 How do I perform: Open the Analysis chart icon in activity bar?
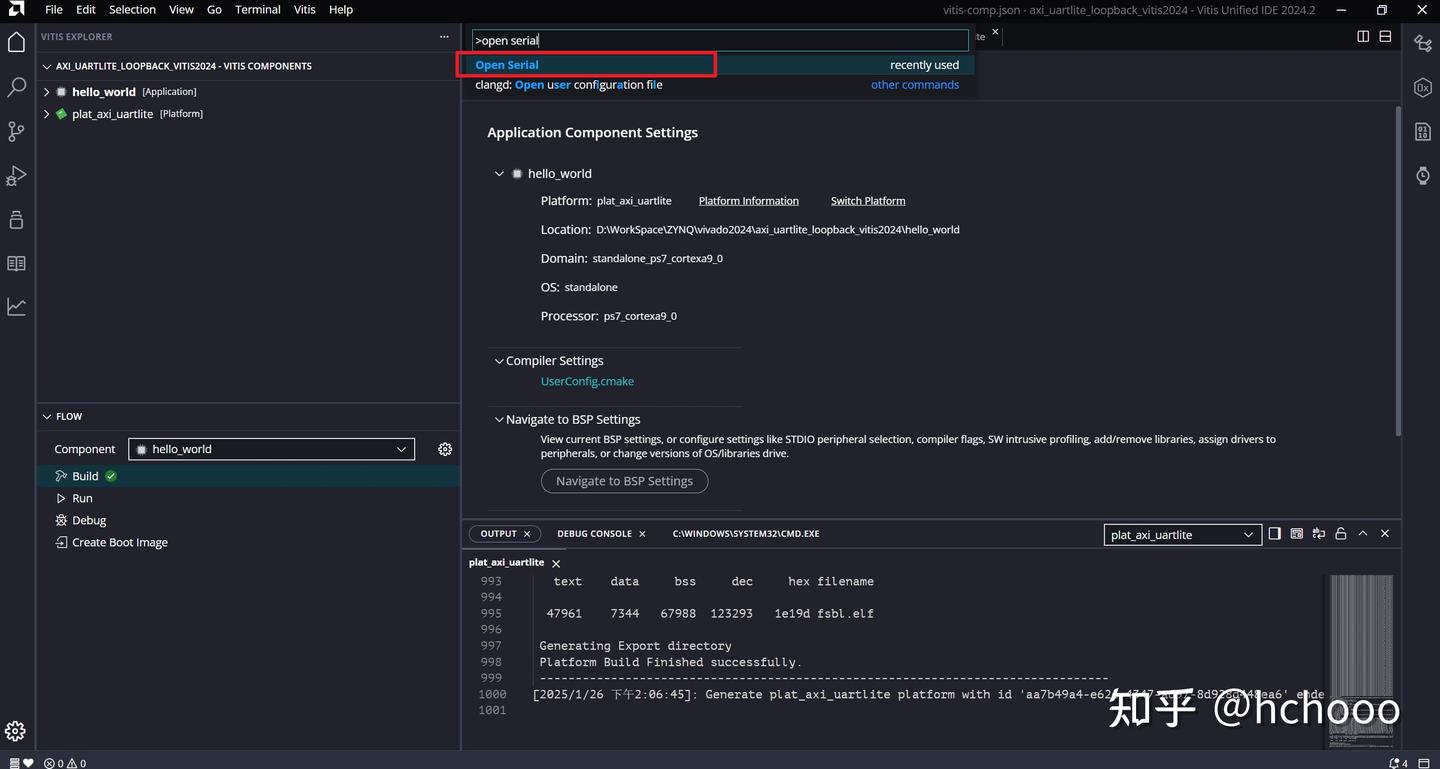click(16, 307)
